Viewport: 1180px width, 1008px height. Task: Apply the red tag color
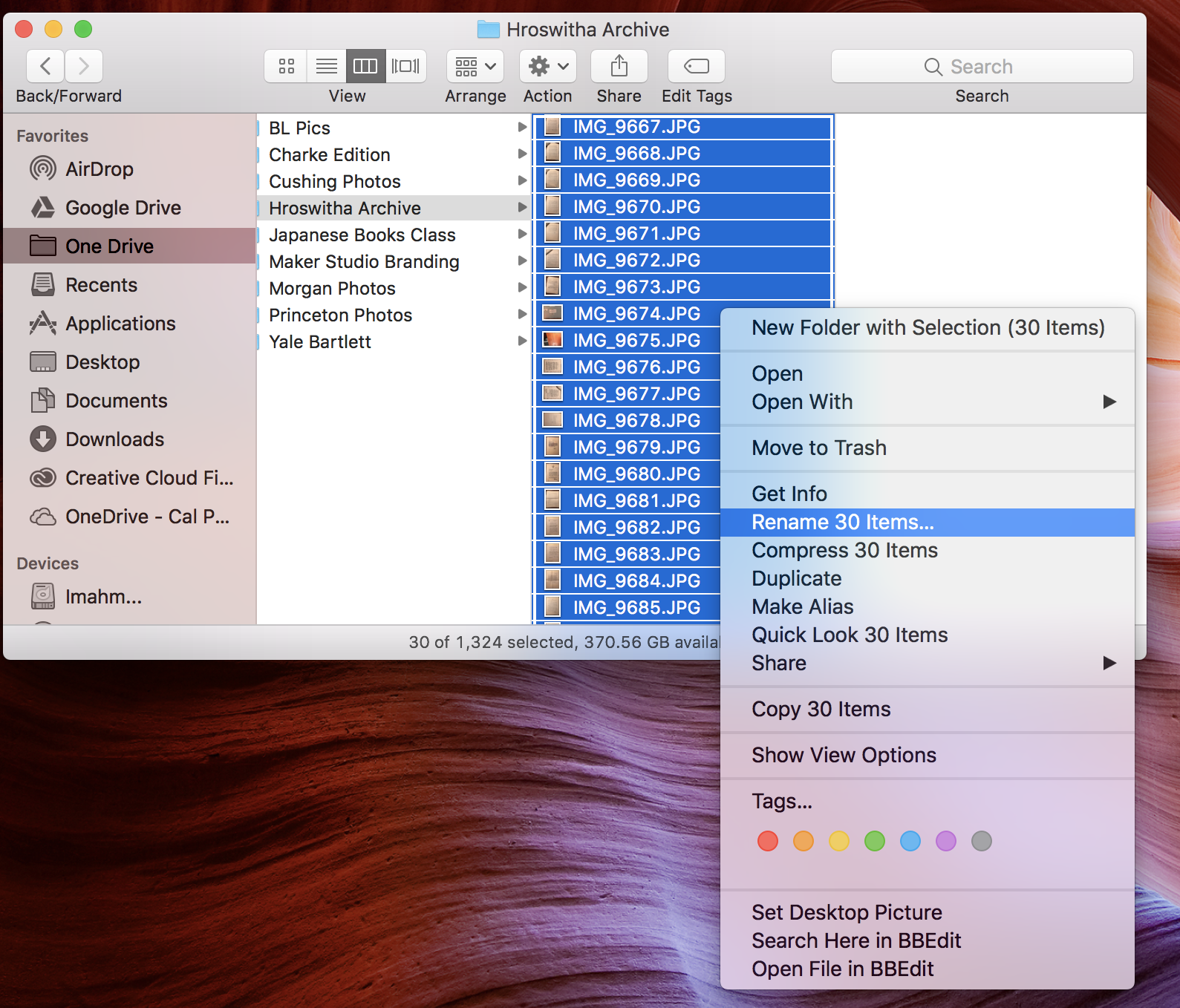point(768,841)
